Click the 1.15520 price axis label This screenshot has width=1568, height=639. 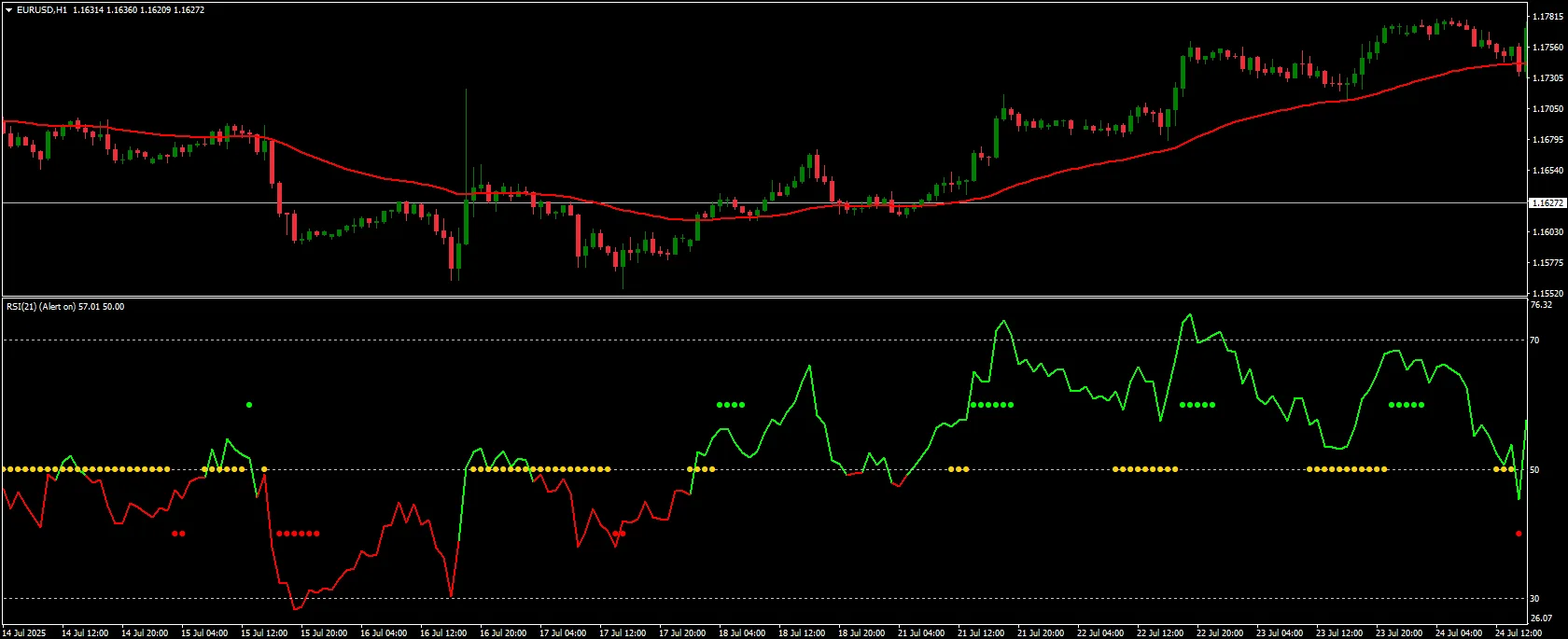point(1547,293)
